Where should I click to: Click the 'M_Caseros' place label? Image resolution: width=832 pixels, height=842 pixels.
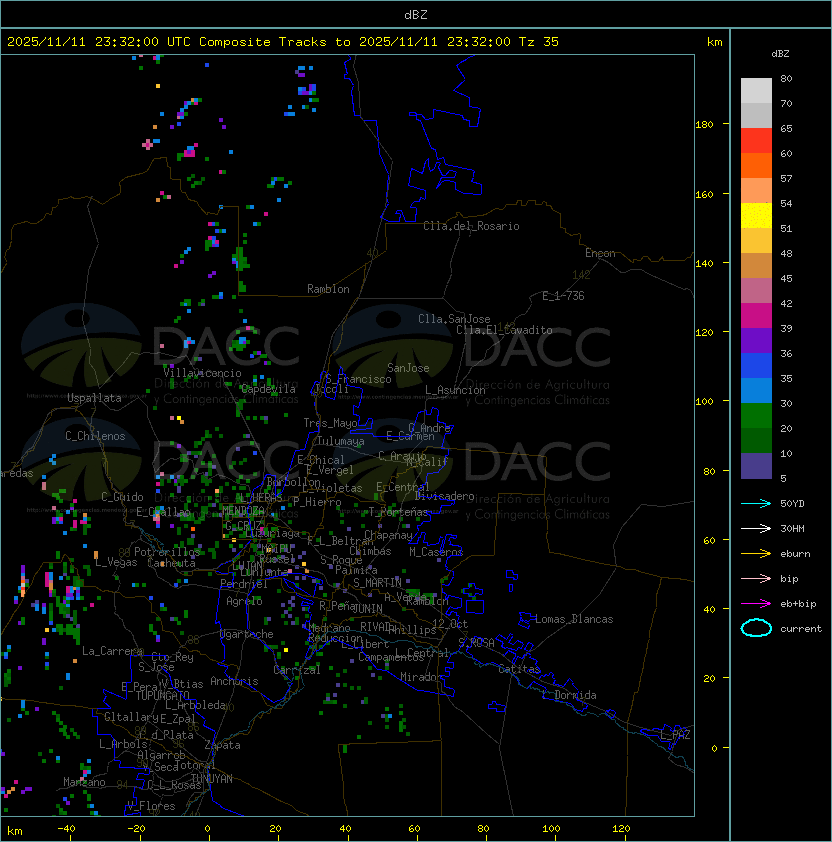click(436, 551)
